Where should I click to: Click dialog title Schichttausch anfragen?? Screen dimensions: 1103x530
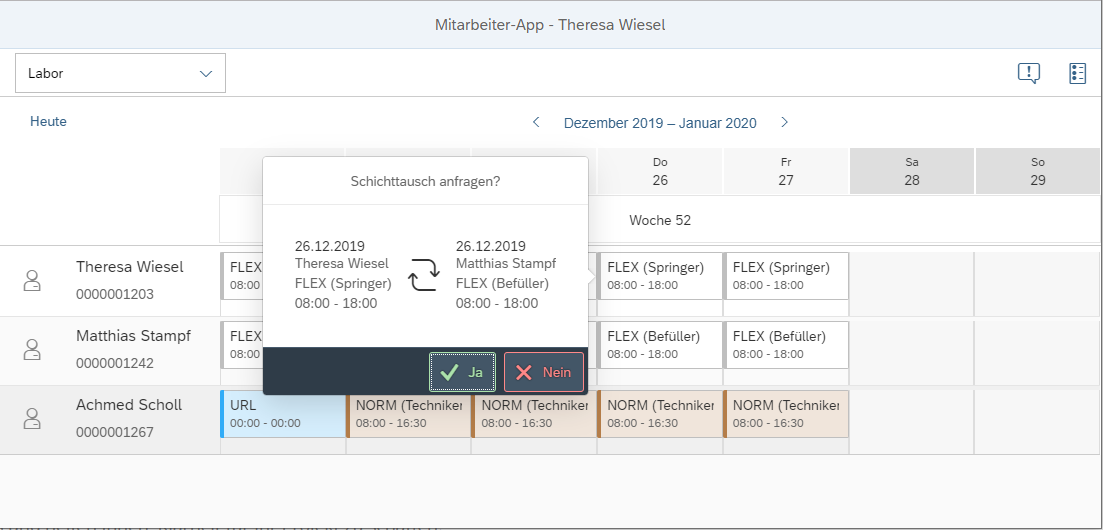(x=425, y=182)
